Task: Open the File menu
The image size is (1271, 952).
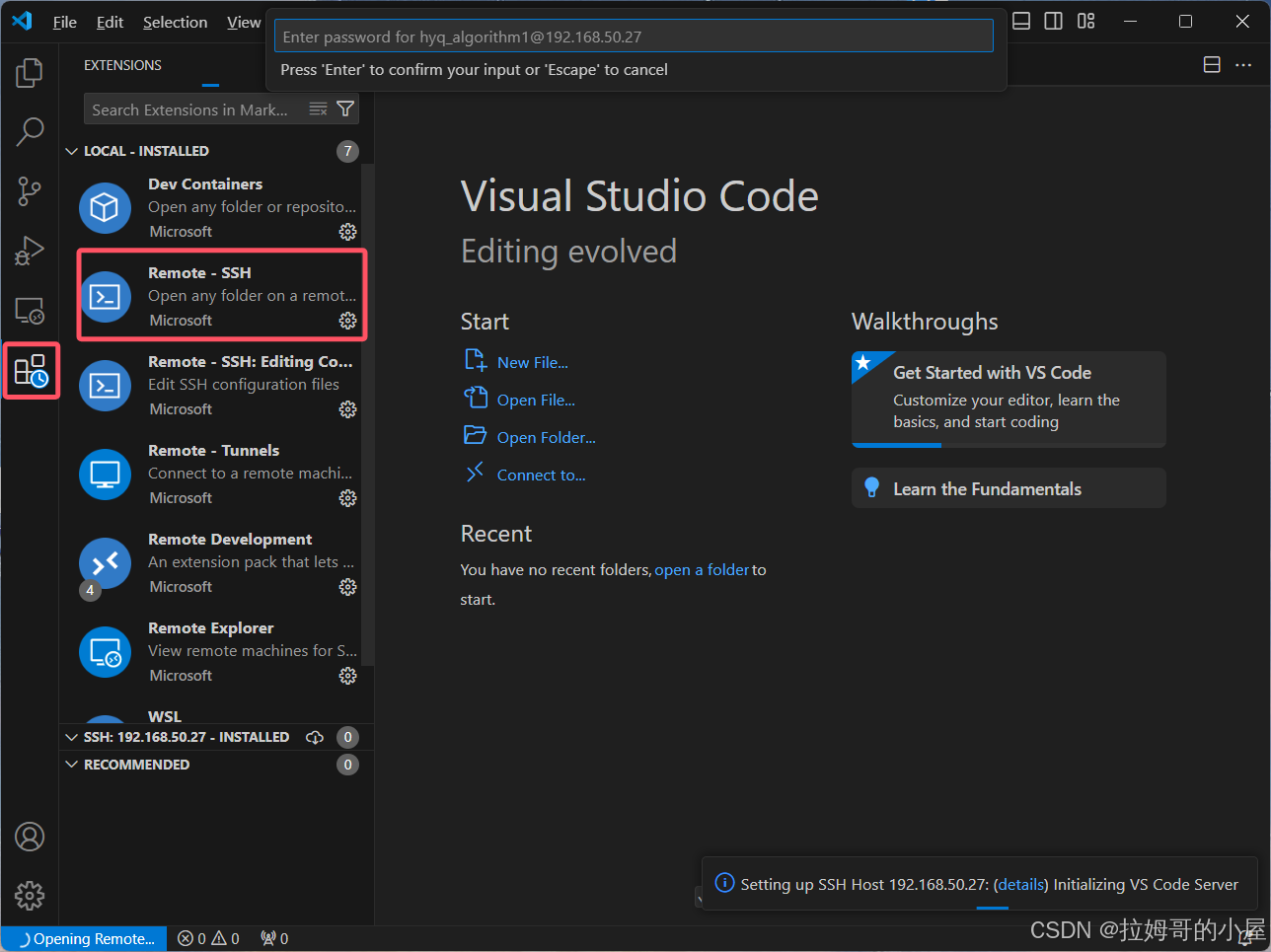Action: click(x=65, y=22)
